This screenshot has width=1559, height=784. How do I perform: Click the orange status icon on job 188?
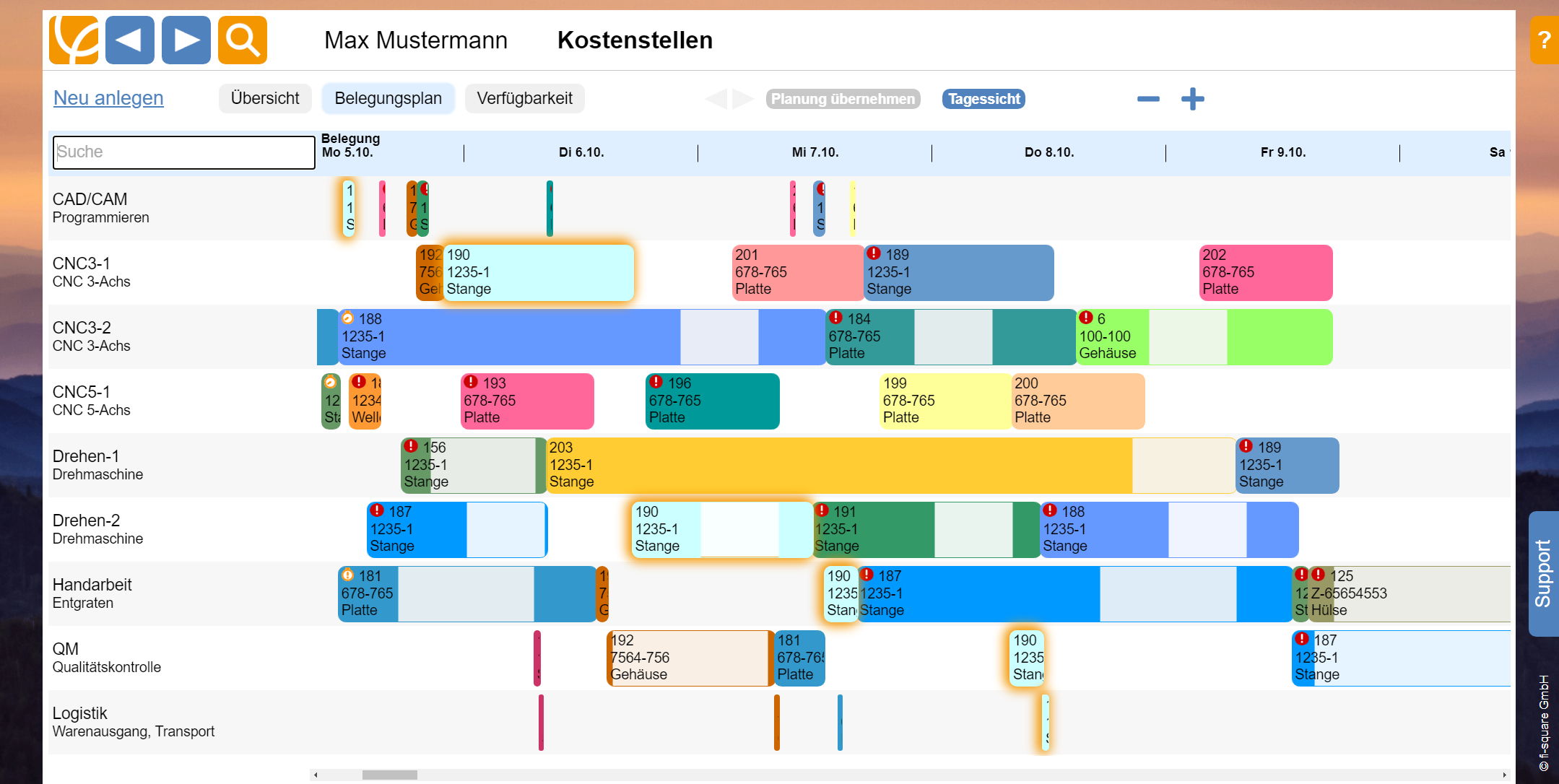coord(348,318)
